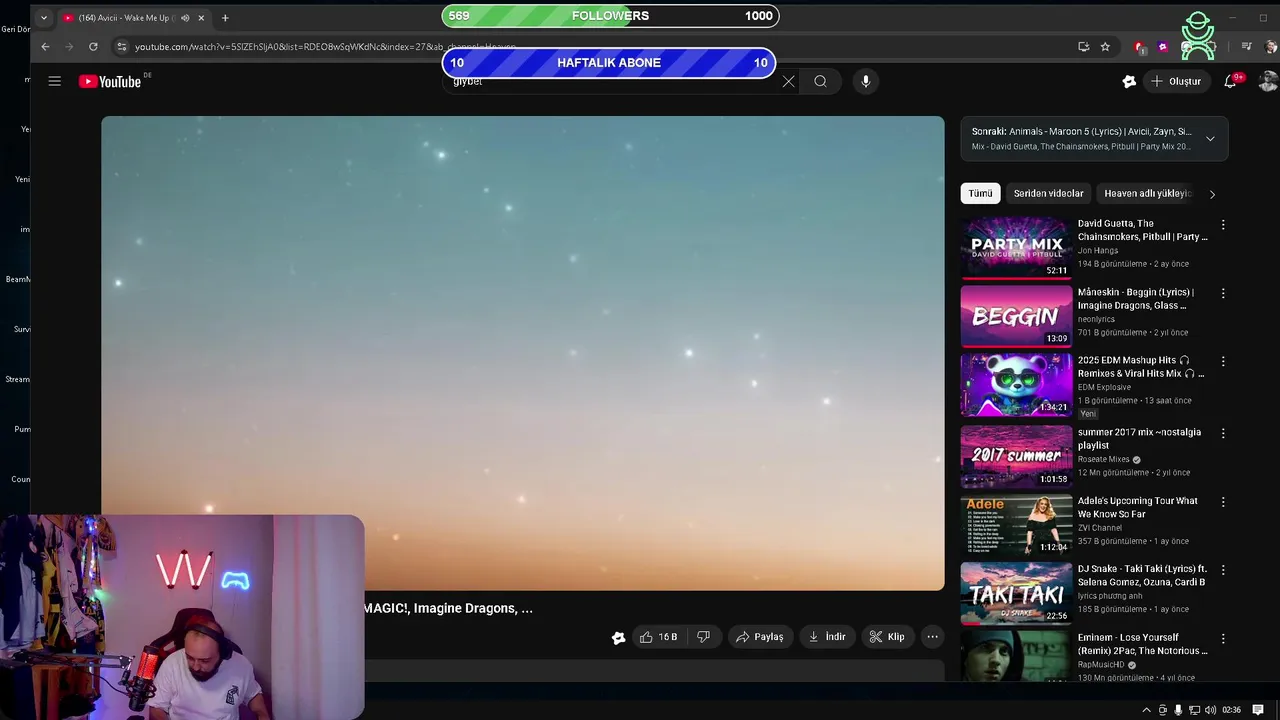Click the EDM Explosive channel name
The width and height of the screenshot is (1280, 720).
click(1104, 387)
